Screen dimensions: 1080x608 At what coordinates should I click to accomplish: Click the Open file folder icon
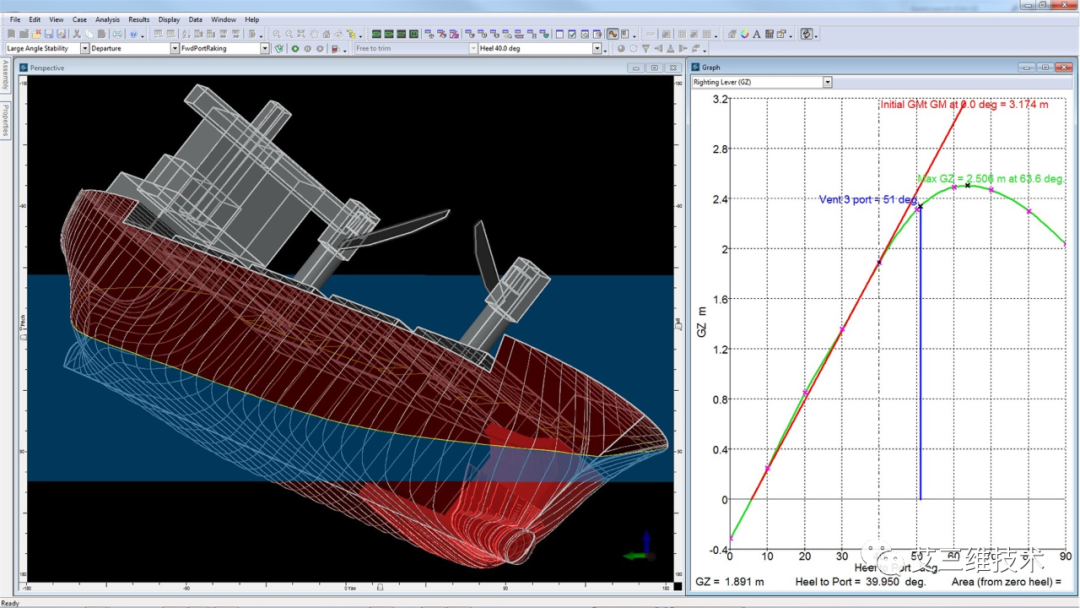[23, 34]
